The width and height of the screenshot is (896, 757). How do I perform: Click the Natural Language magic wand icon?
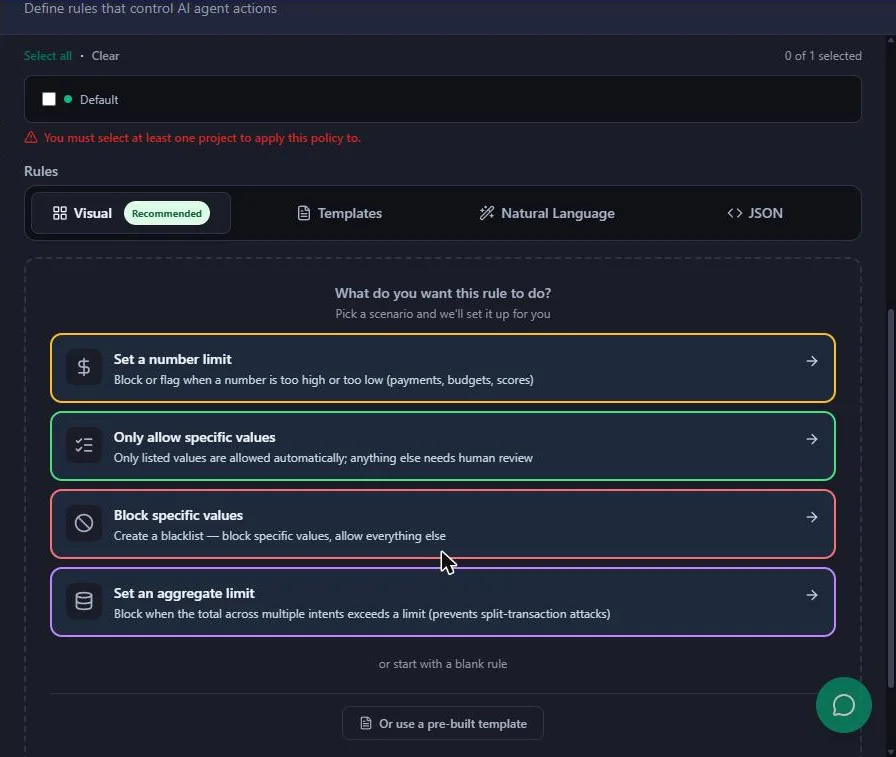pos(487,213)
